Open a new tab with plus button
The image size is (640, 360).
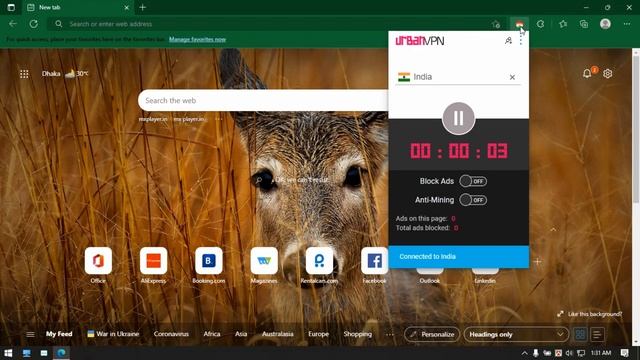[x=142, y=7]
